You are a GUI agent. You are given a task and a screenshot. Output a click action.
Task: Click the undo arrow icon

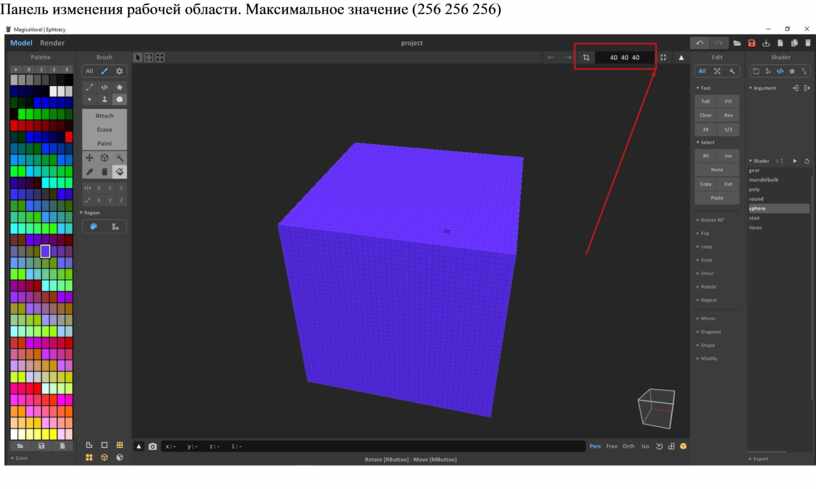[701, 43]
